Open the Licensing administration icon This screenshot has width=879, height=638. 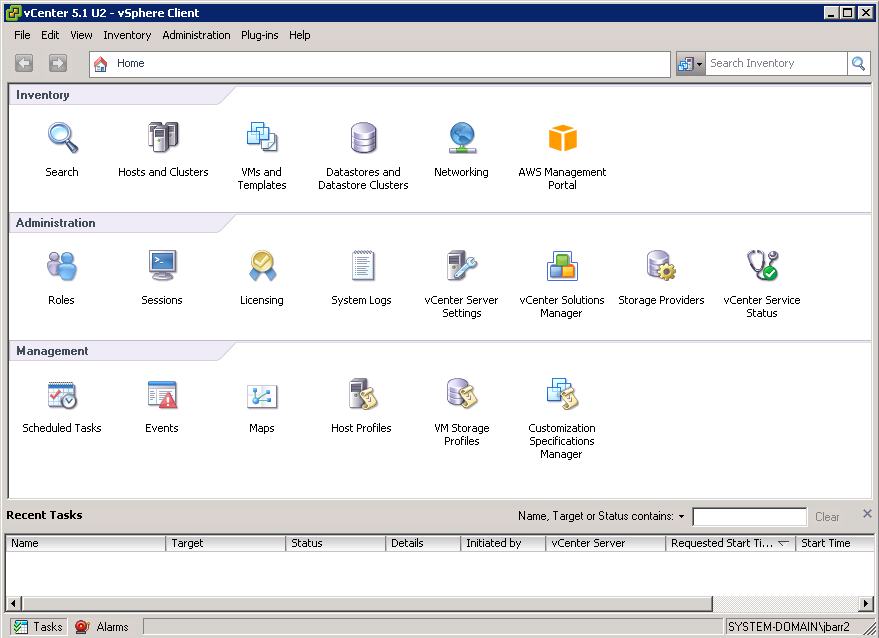point(262,266)
